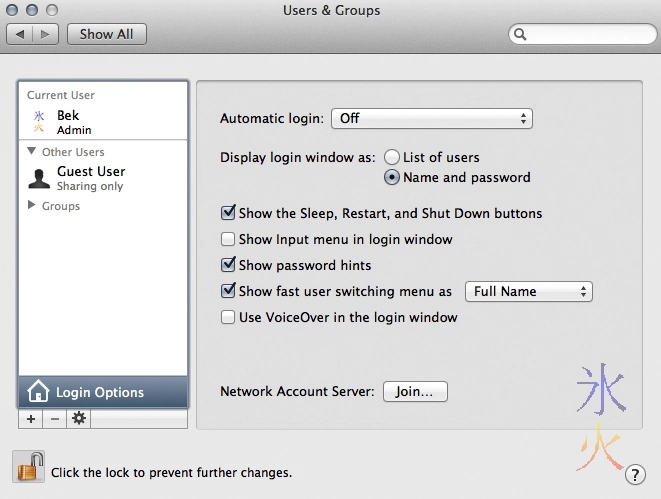Select Login Options in the sidebar

coord(102,392)
